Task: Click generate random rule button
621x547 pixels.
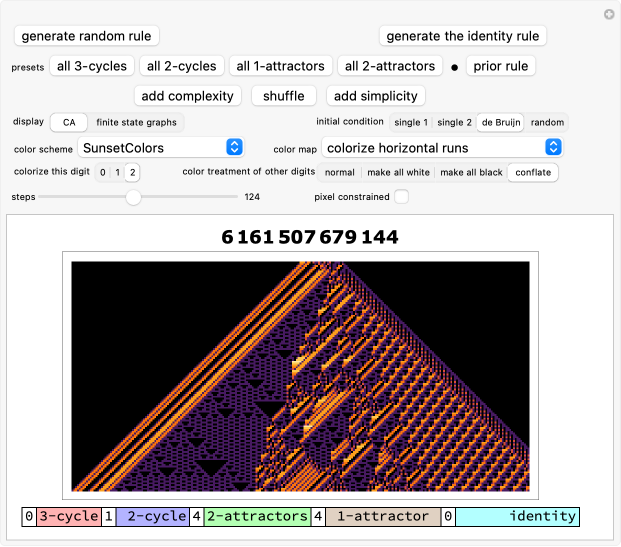Action: tap(86, 36)
